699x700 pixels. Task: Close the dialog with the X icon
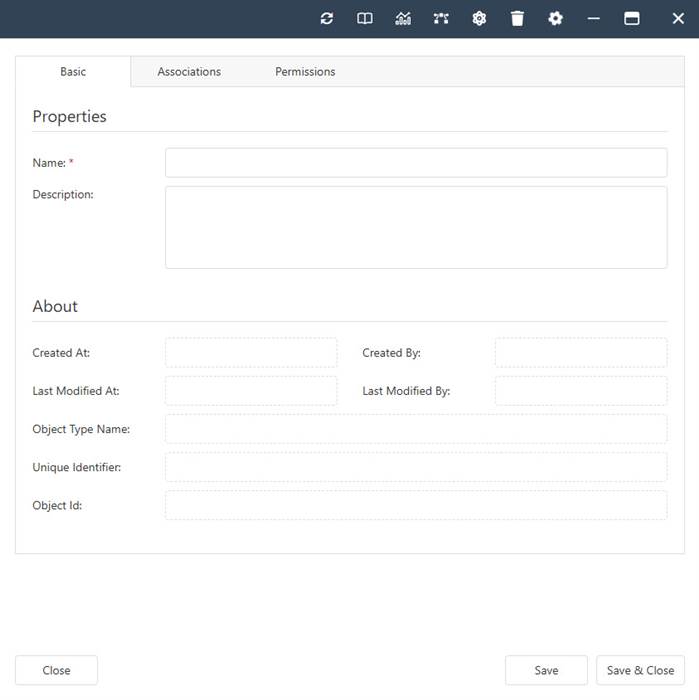click(x=678, y=18)
